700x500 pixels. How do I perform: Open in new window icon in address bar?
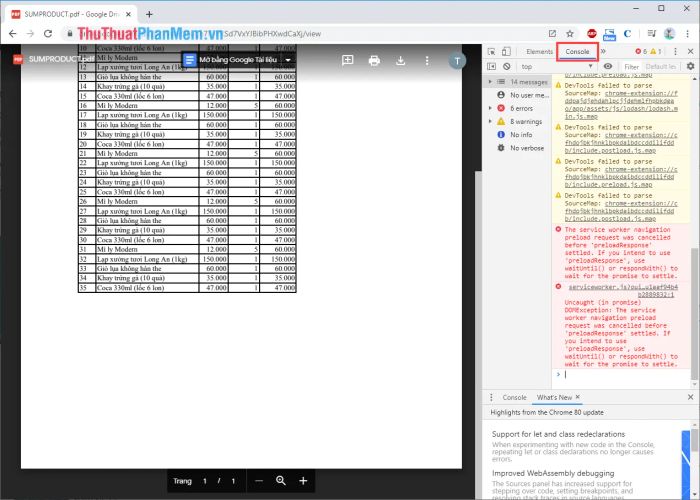(x=552, y=33)
